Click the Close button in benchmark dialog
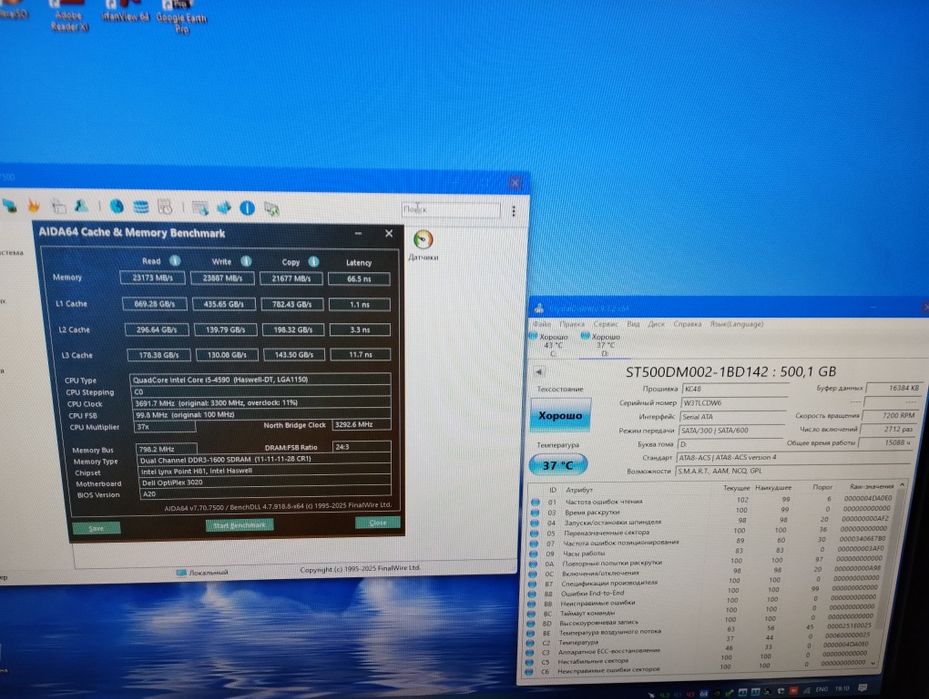The image size is (929, 699). (377, 522)
